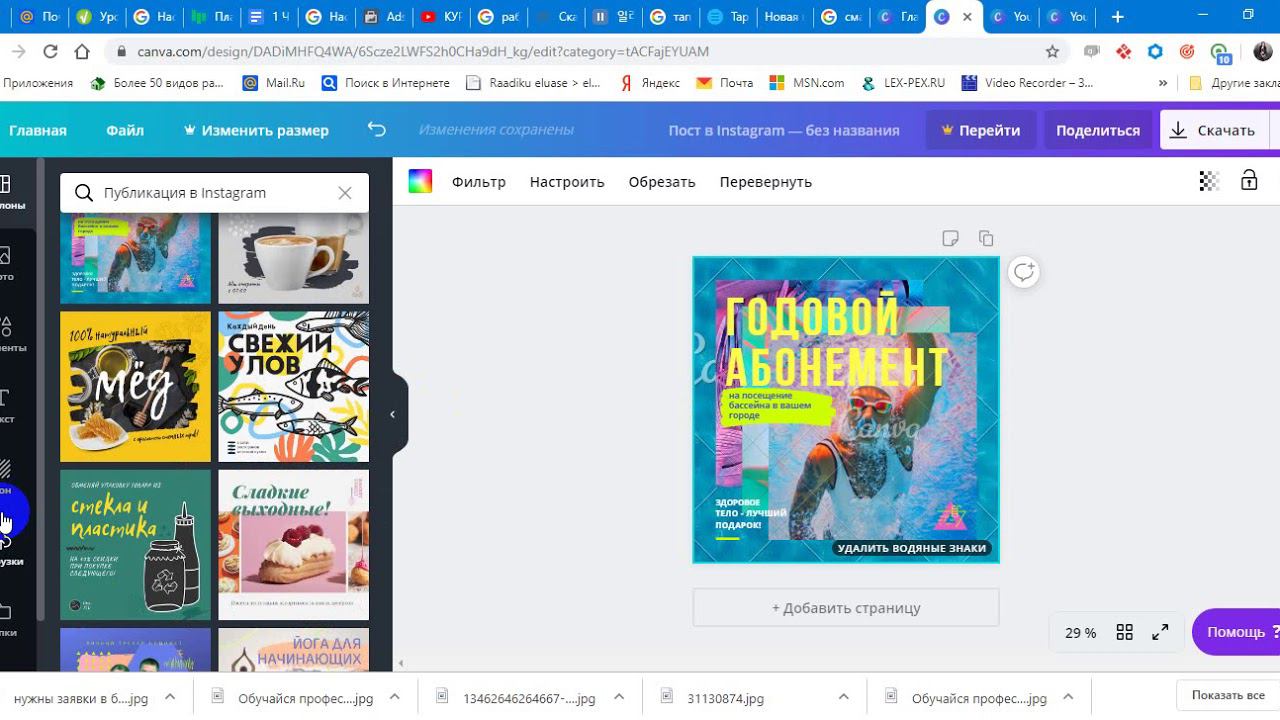Open the Mail.Ru bookmark
This screenshot has width=1280, height=720.
tap(274, 83)
